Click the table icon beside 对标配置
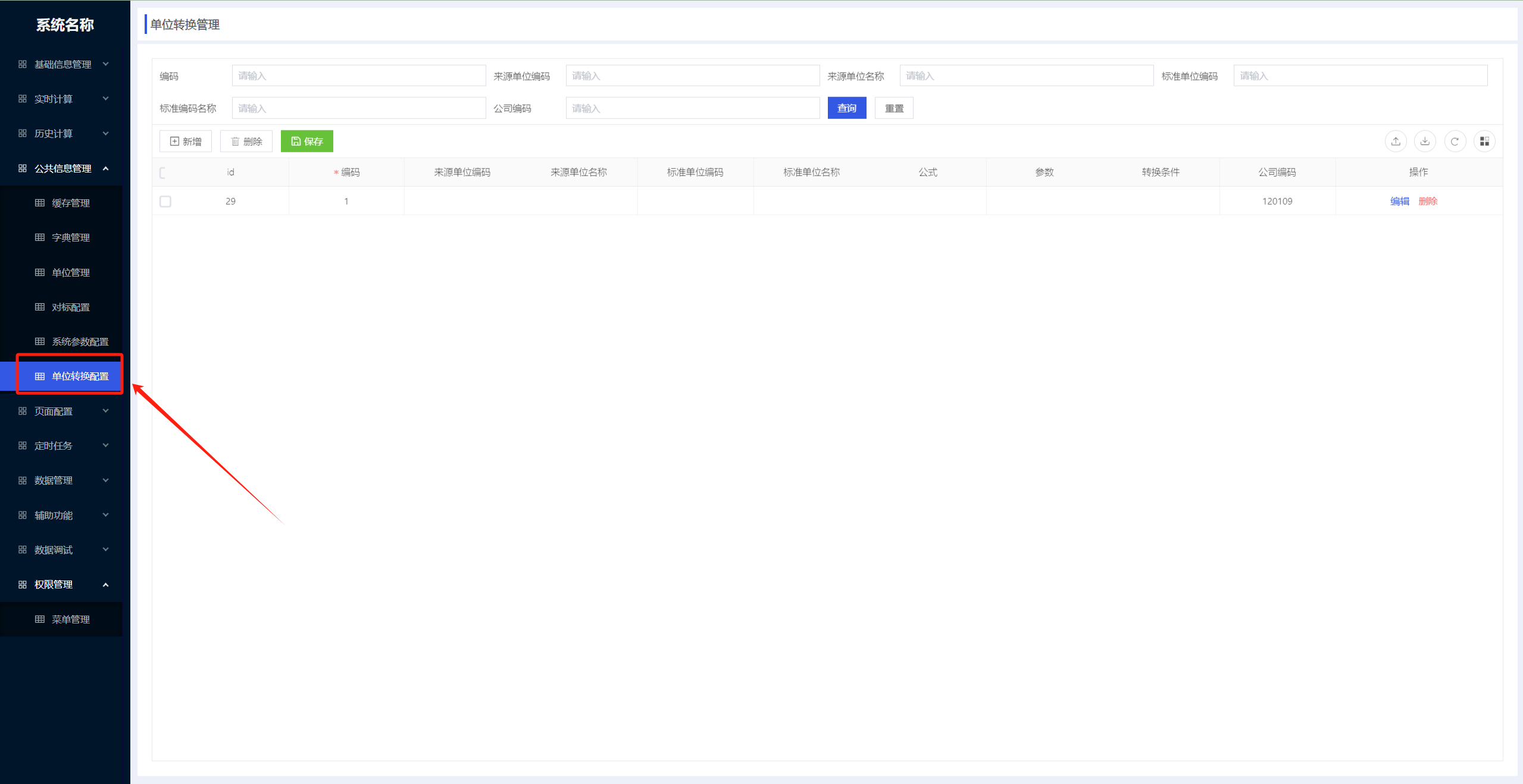Viewport: 1523px width, 784px height. tap(40, 307)
